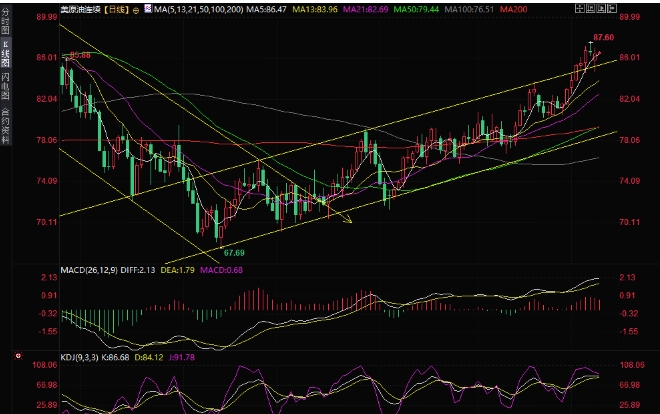The image size is (660, 414).
Task: Click the second chart tool icon at top right
Action: point(591,8)
